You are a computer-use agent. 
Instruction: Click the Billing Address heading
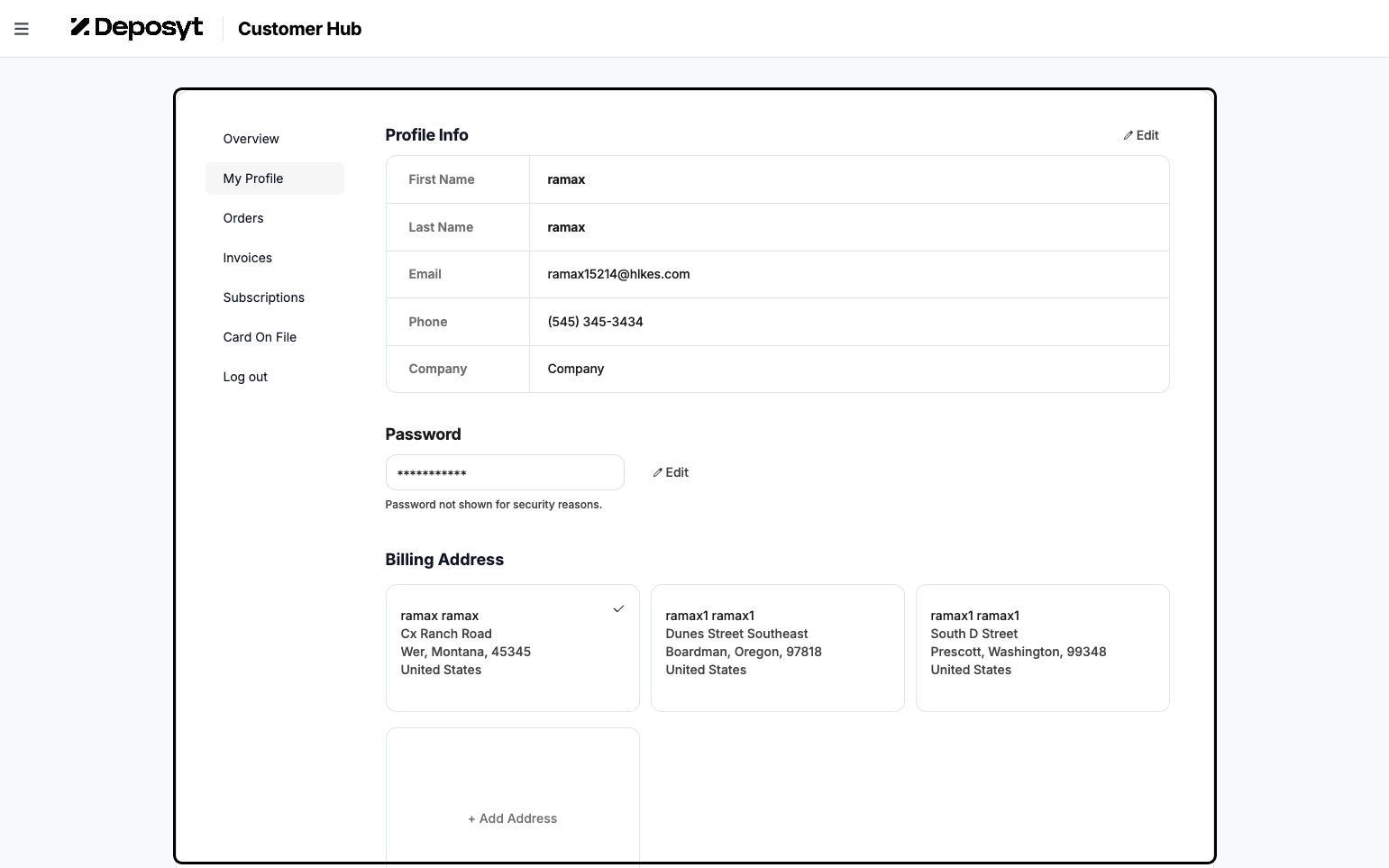click(444, 560)
